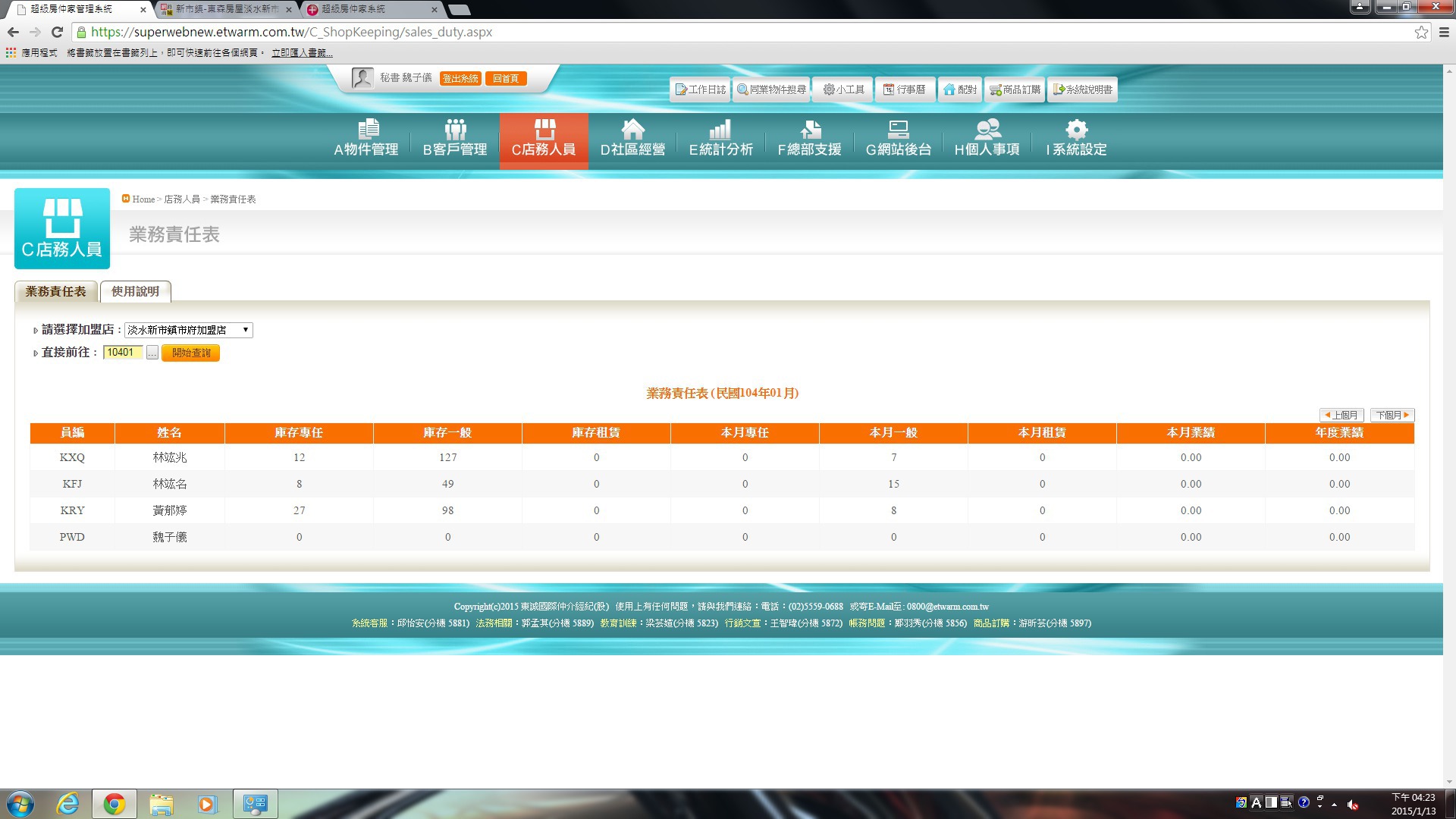Image resolution: width=1456 pixels, height=819 pixels.
Task: Switch to 使用說明 tab
Action: (x=135, y=291)
